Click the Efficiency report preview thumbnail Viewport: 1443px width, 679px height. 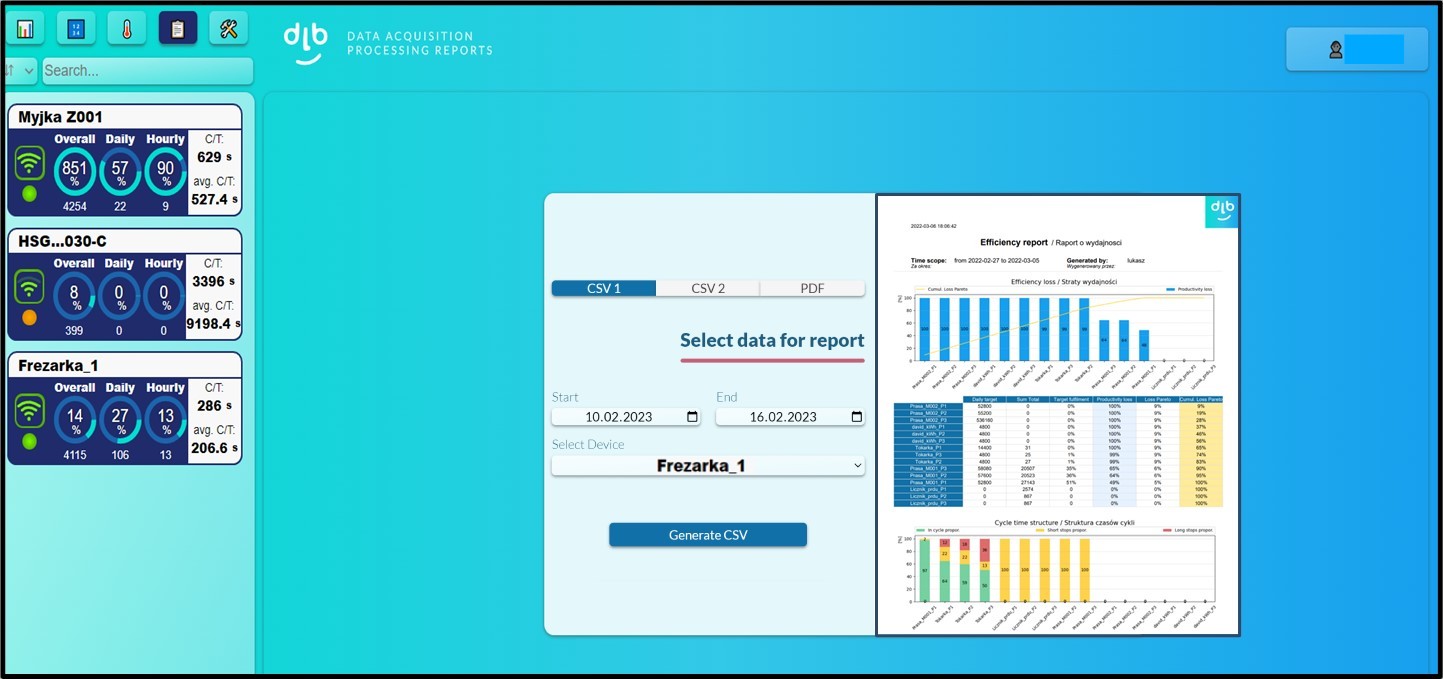point(1058,415)
